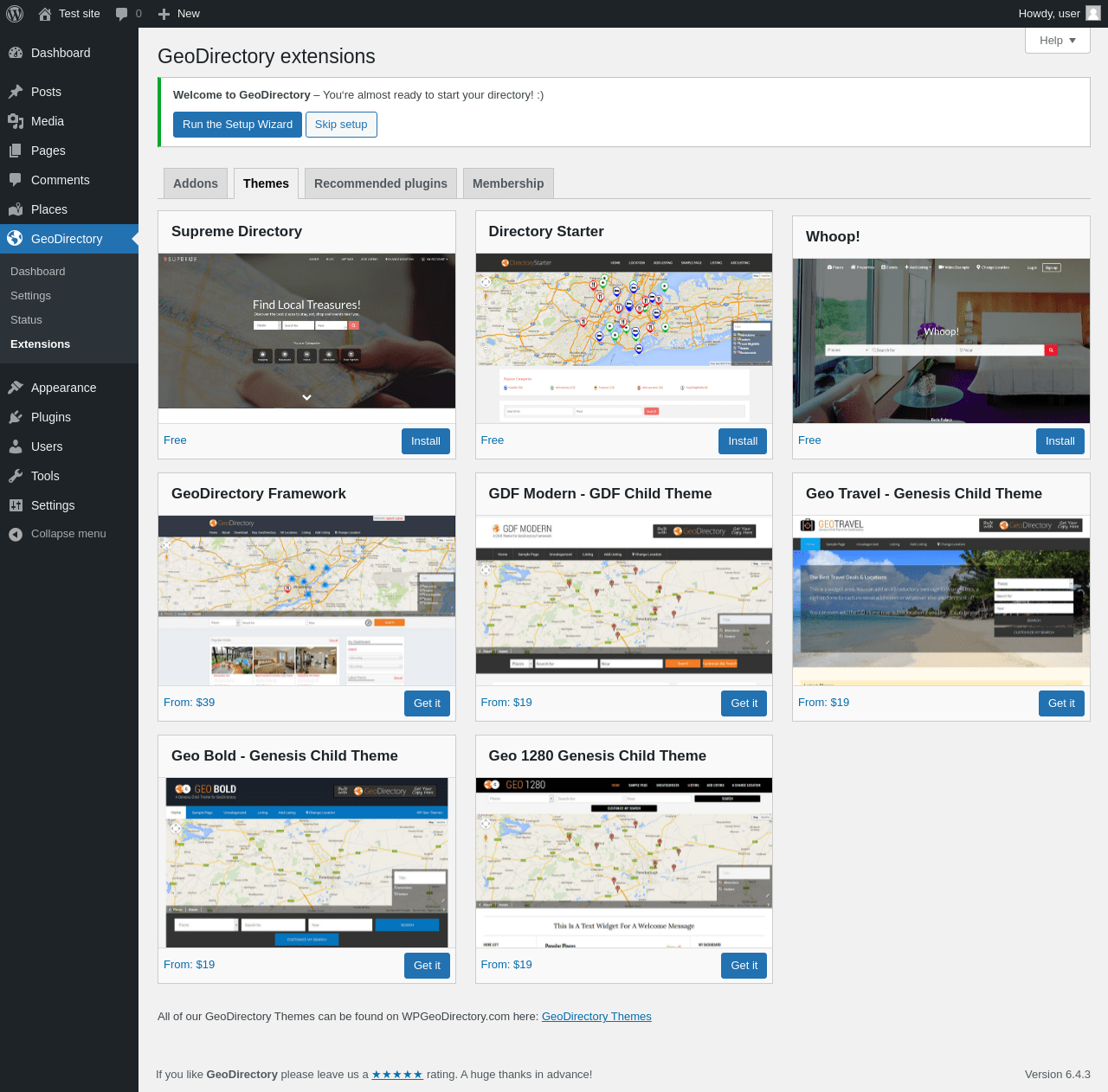Click the Appearance paintbrush icon
The height and width of the screenshot is (1092, 1108).
point(16,388)
